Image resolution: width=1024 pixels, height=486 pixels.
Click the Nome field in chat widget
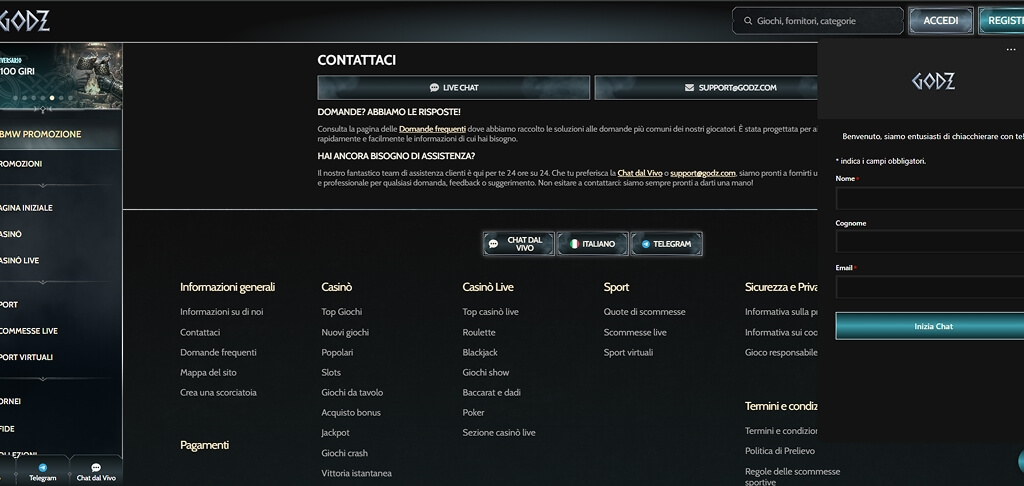point(930,198)
